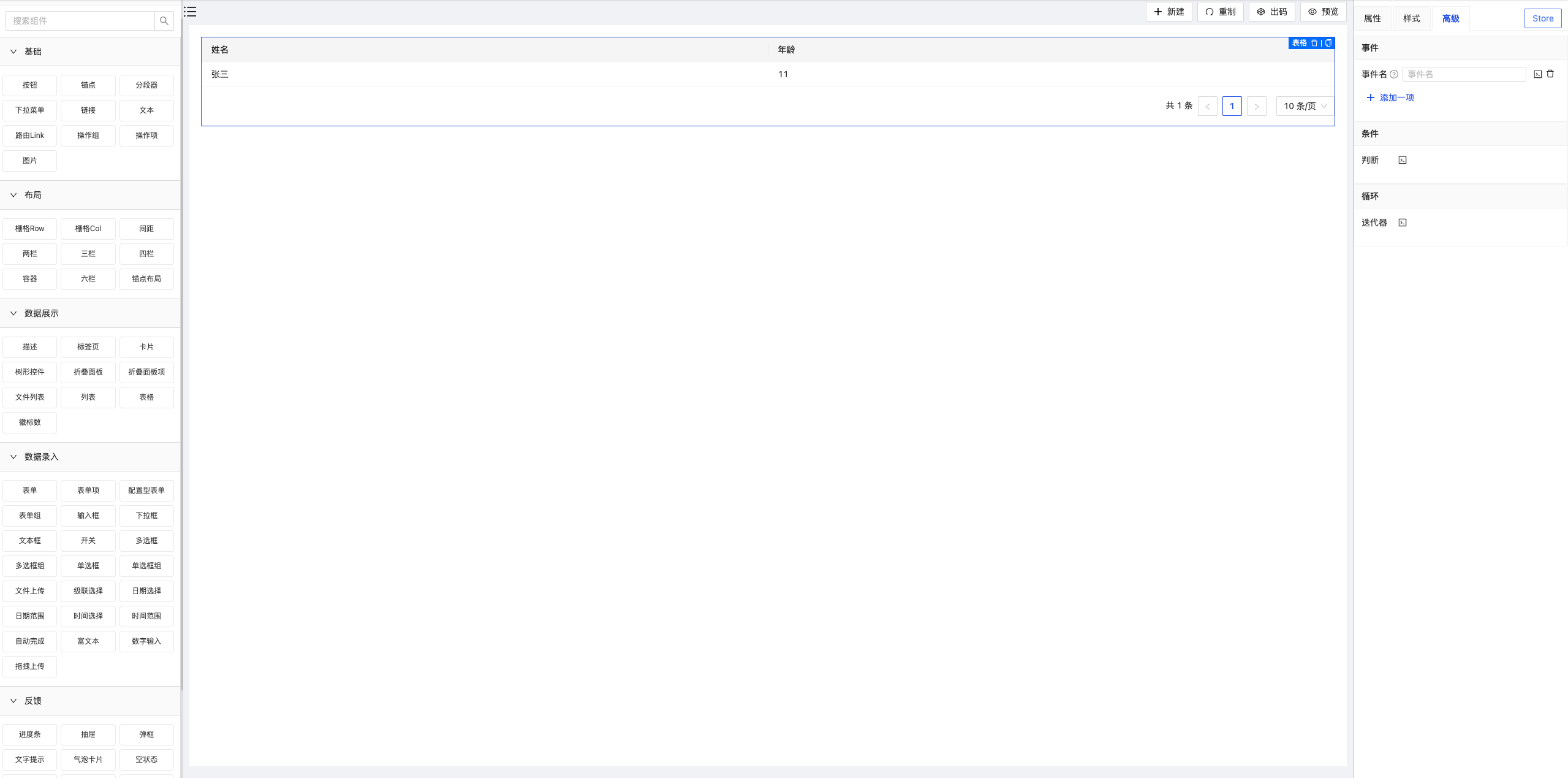
Task: Switch to the 样式 tab
Action: [x=1411, y=18]
